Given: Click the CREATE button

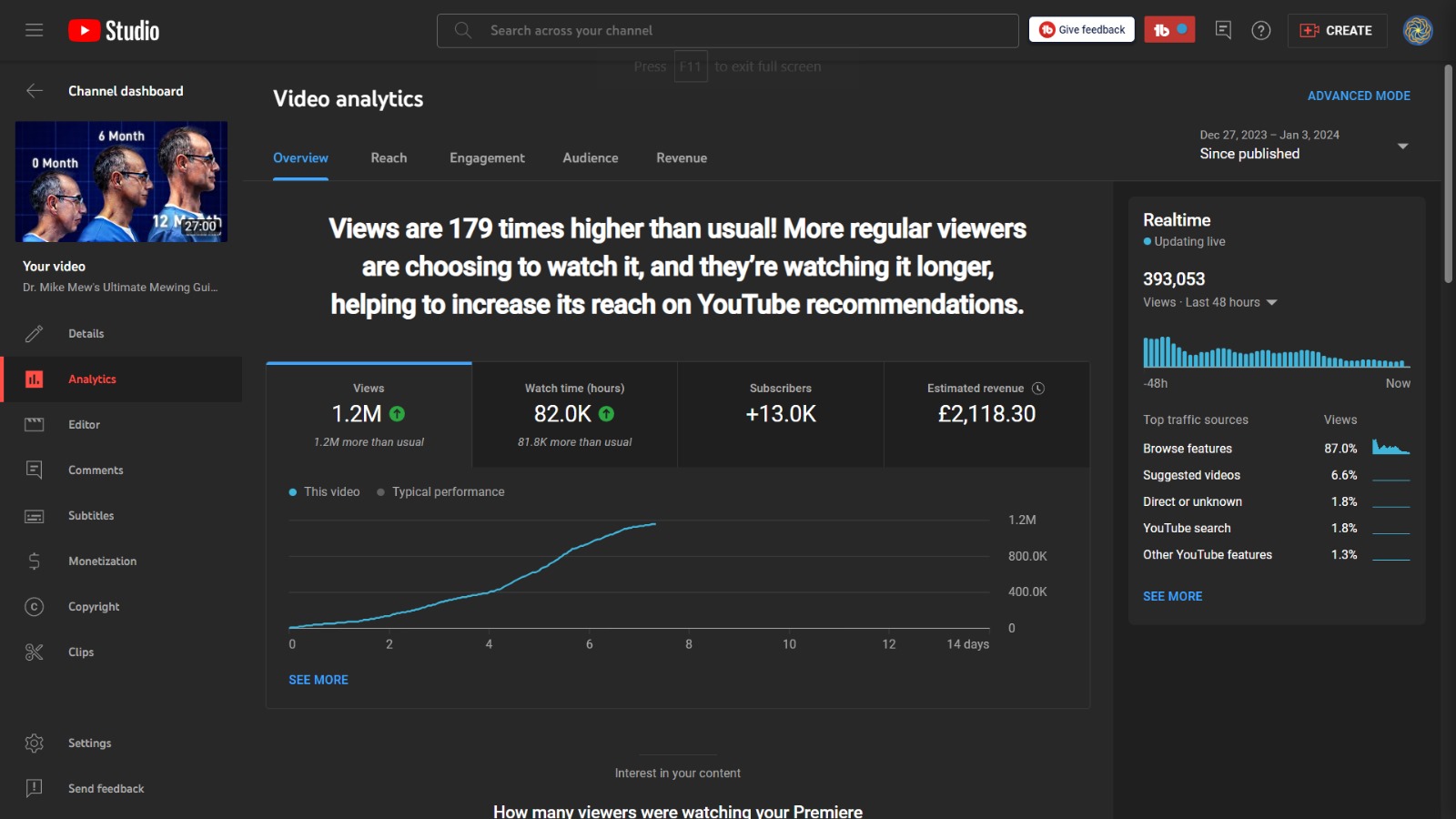Looking at the screenshot, I should pyautogui.click(x=1337, y=30).
